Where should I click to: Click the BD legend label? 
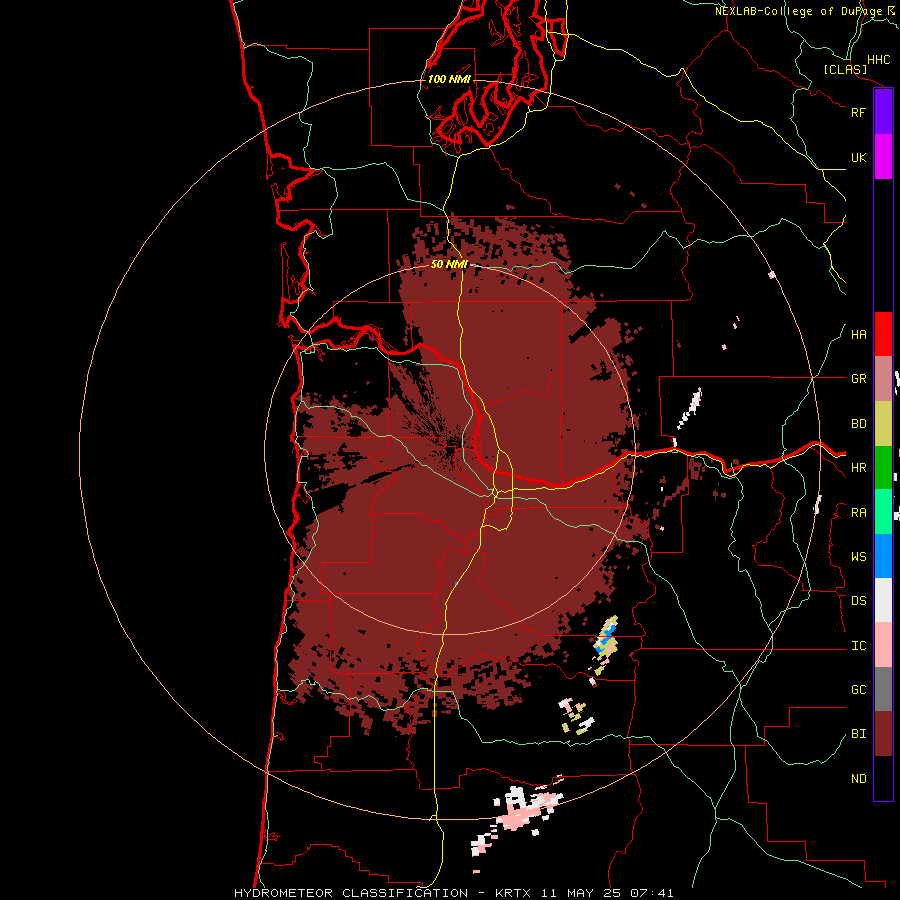[x=858, y=424]
